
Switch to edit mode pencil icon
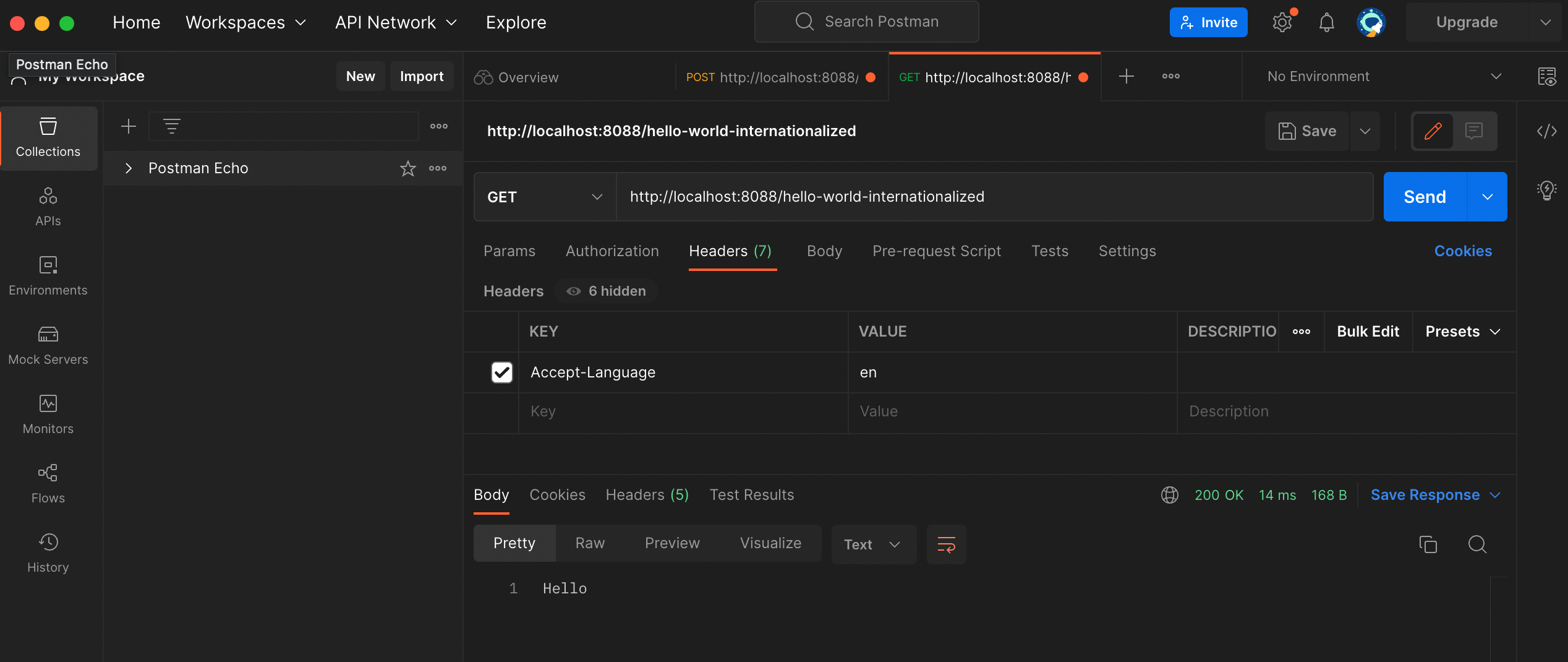point(1433,131)
